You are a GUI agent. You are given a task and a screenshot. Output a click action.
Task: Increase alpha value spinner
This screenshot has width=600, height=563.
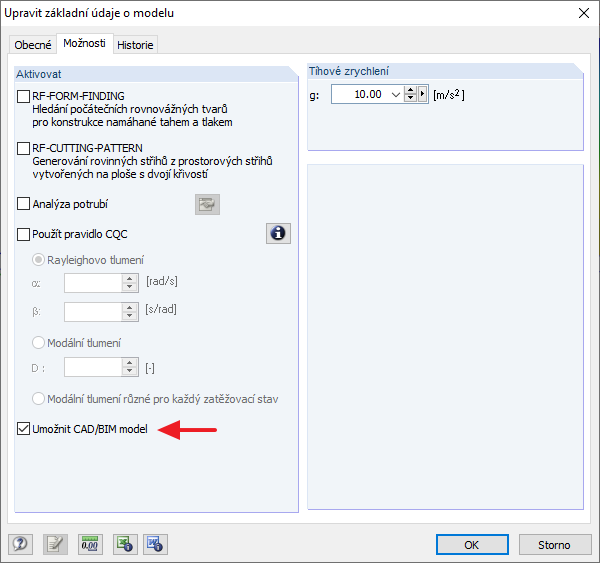(130, 279)
